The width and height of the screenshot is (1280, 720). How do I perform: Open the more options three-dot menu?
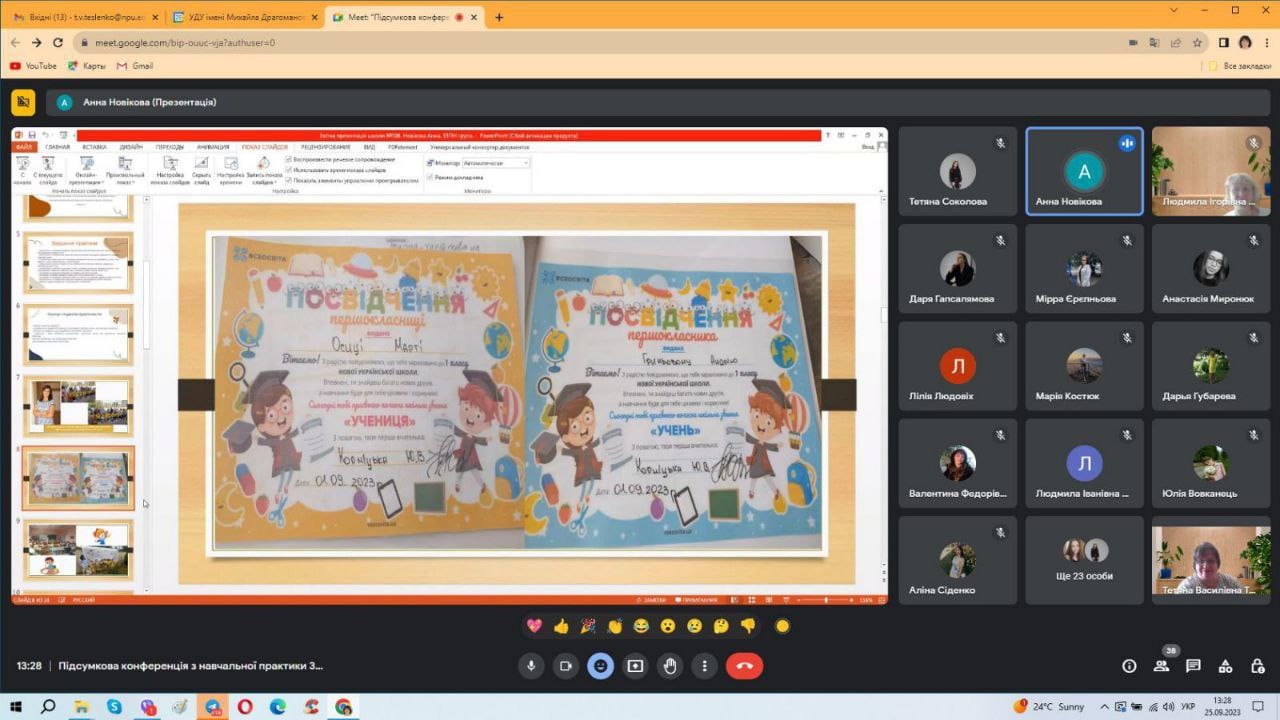[705, 666]
